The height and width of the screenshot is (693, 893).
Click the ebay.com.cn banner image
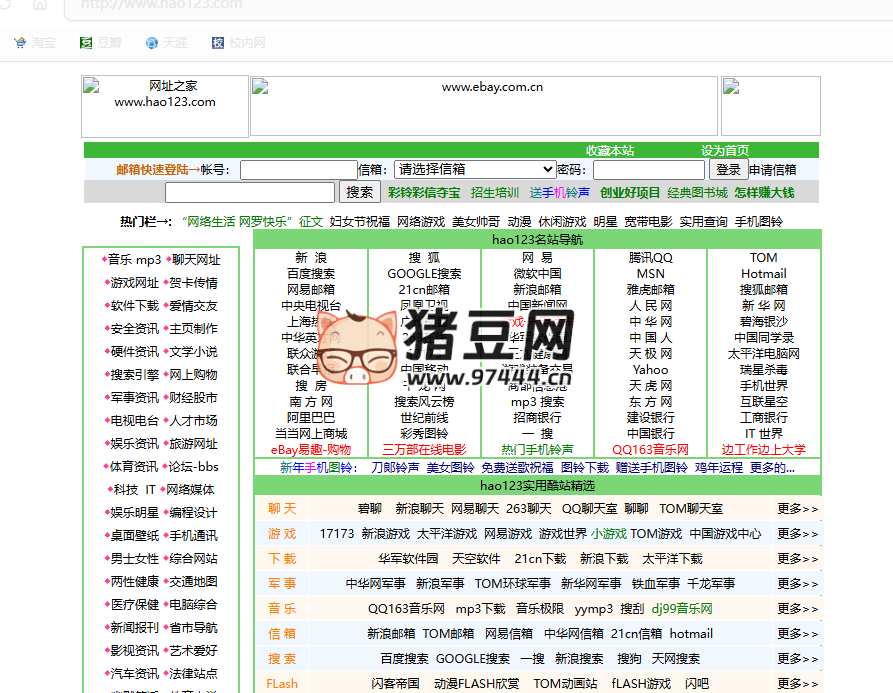click(x=484, y=105)
